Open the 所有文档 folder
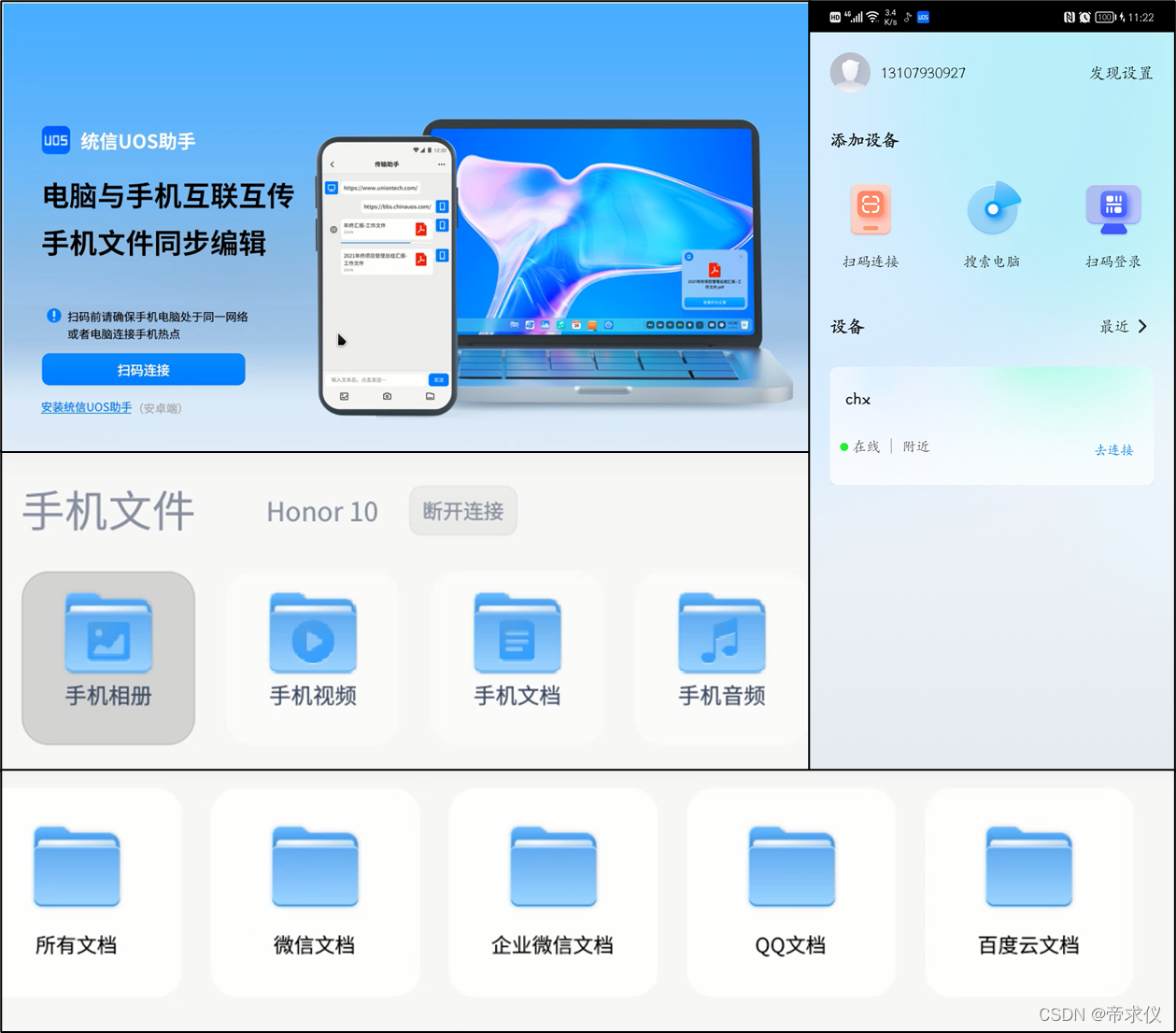The width and height of the screenshot is (1176, 1033). pos(92,892)
